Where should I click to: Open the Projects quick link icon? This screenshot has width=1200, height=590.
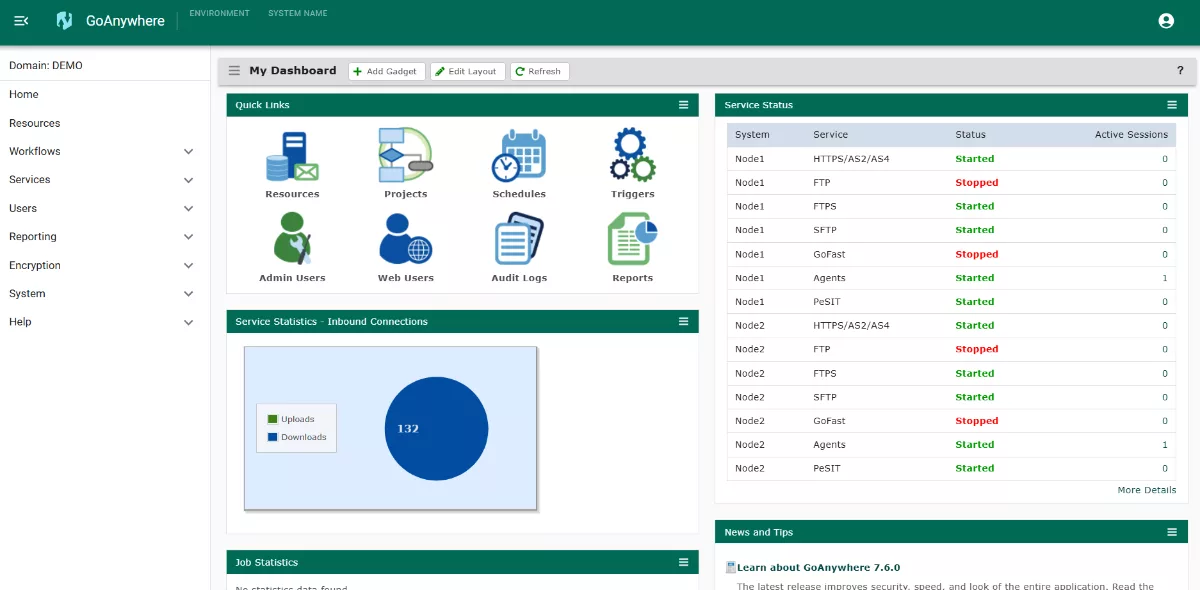coord(405,156)
